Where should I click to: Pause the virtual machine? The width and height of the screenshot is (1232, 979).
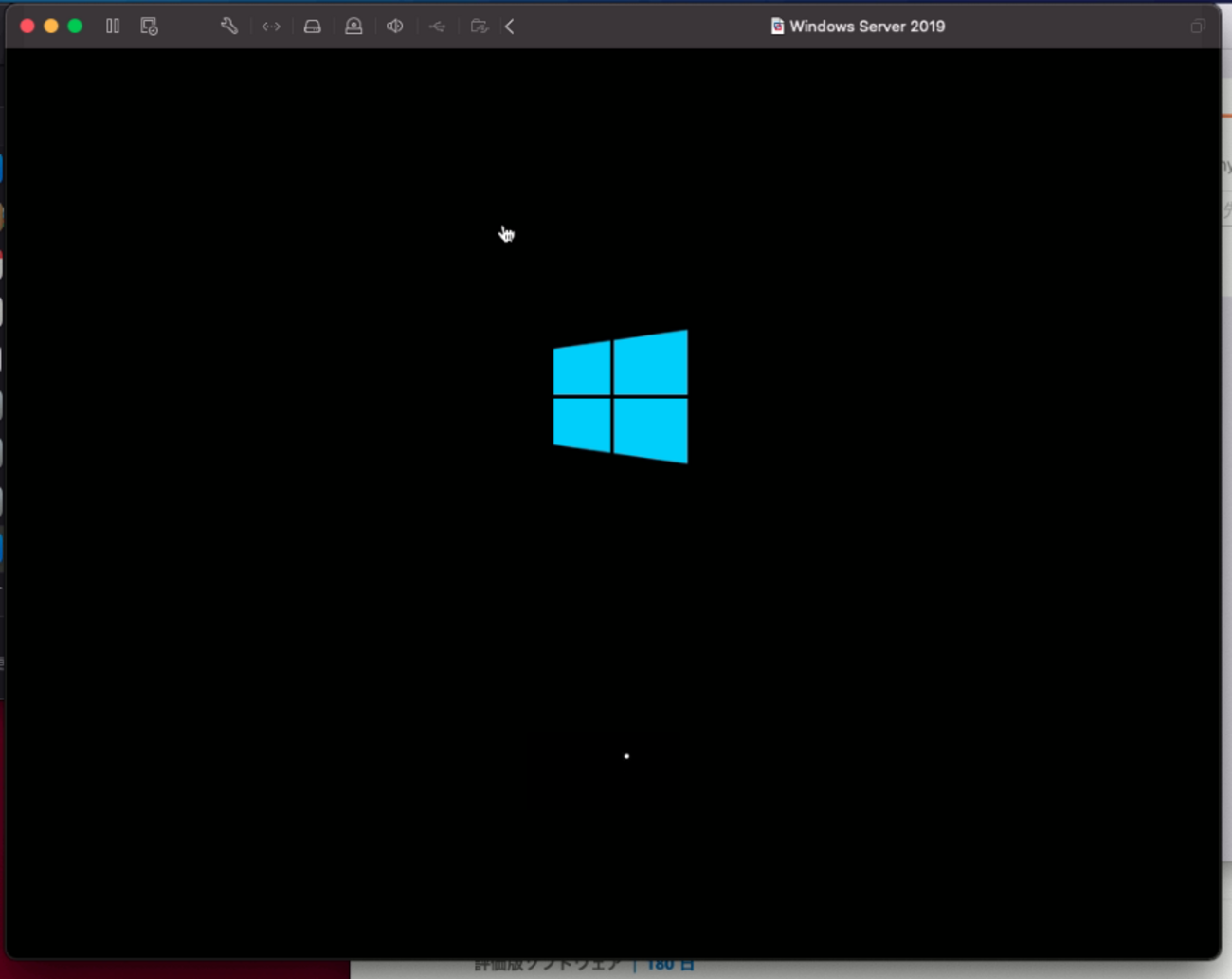(x=113, y=27)
